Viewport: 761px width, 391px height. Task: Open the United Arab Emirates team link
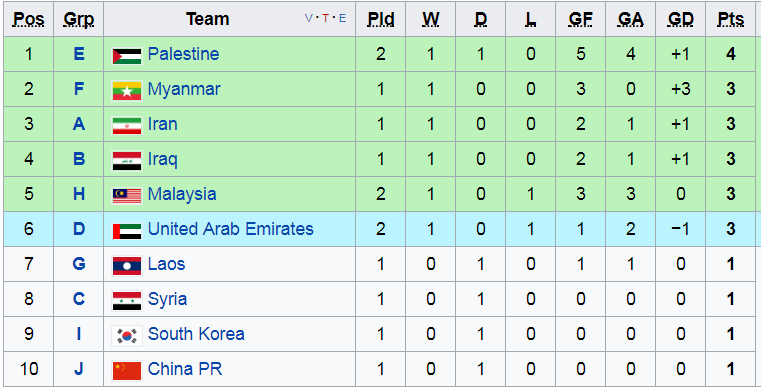[x=231, y=229]
